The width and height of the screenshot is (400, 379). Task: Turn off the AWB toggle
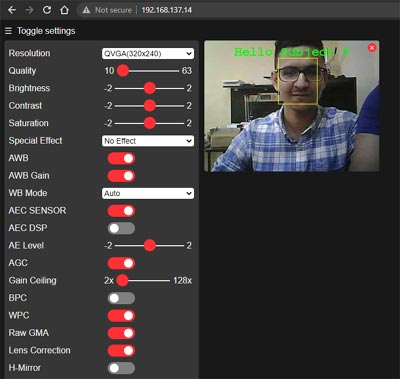(121, 158)
